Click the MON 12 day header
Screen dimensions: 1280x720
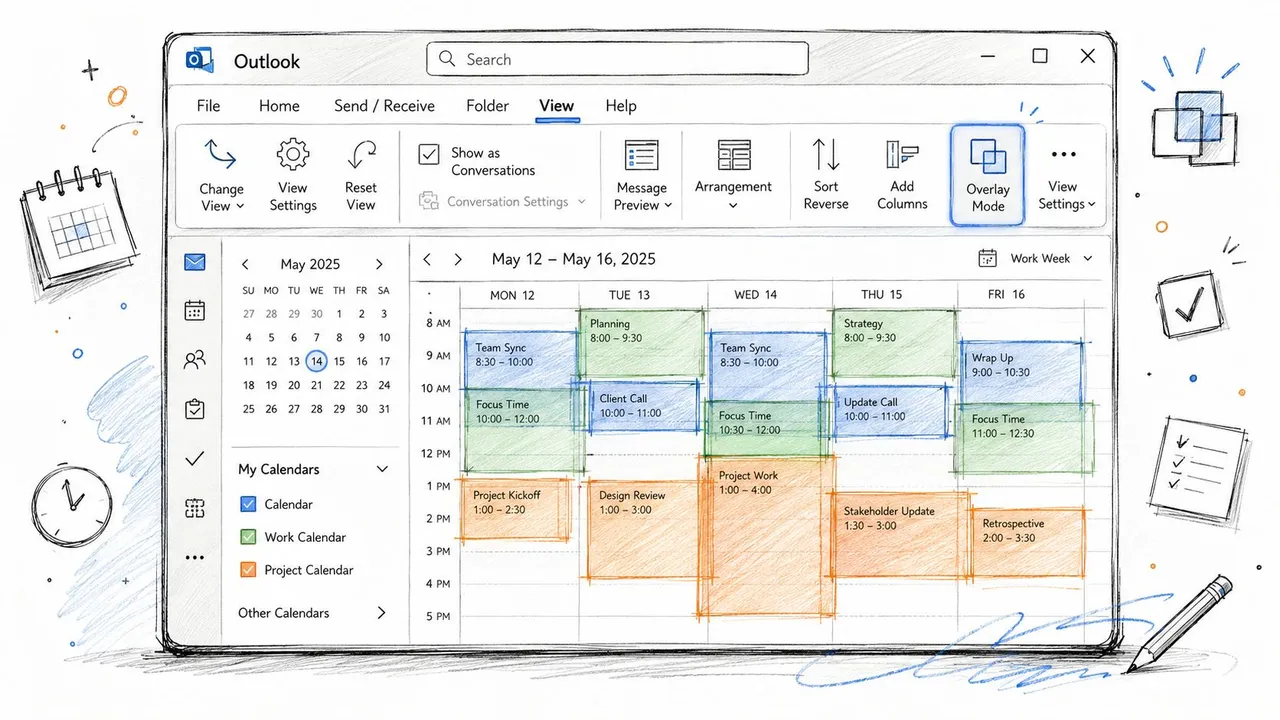click(x=512, y=295)
